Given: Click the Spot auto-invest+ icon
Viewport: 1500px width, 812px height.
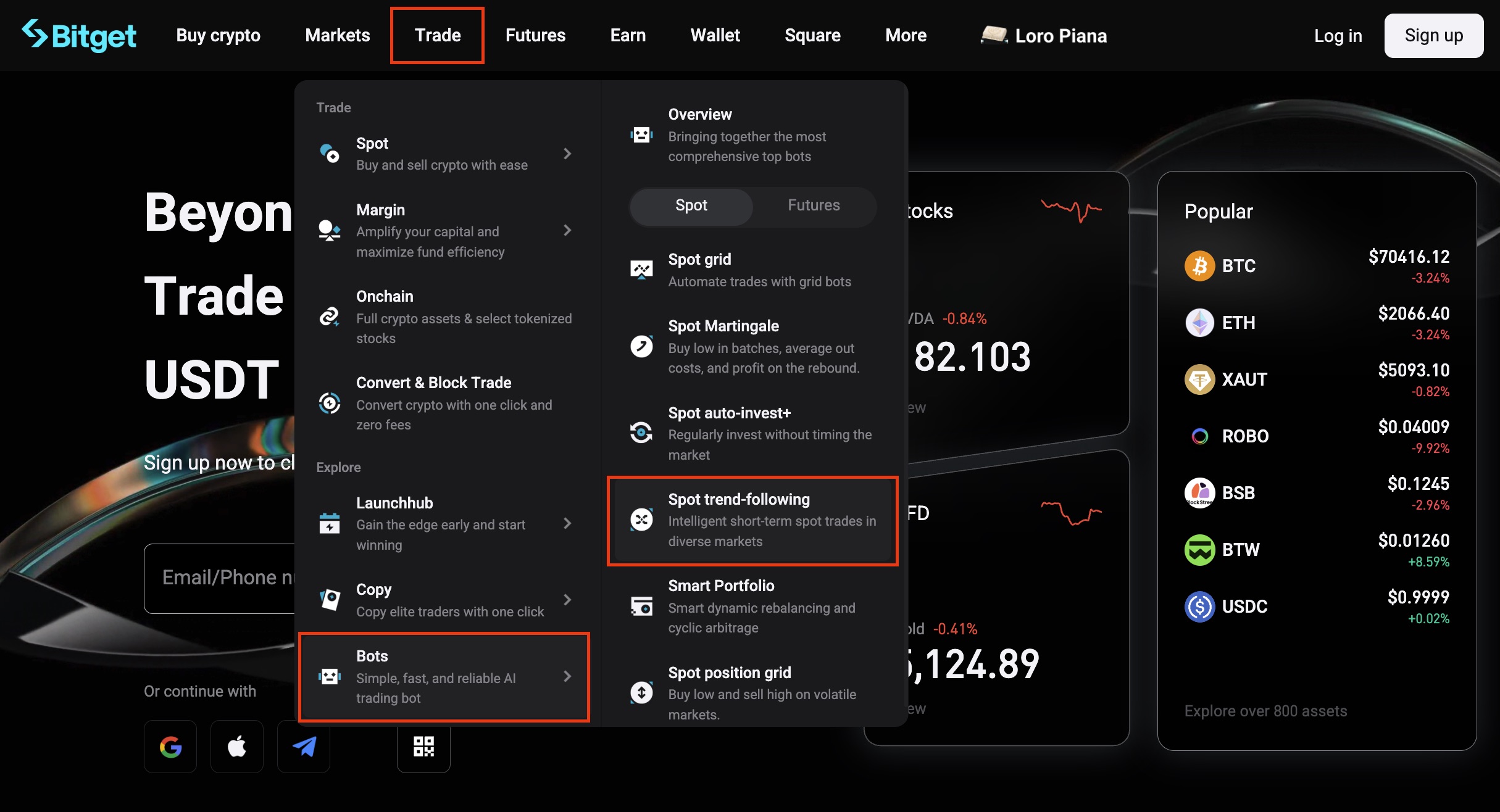Looking at the screenshot, I should coord(642,433).
